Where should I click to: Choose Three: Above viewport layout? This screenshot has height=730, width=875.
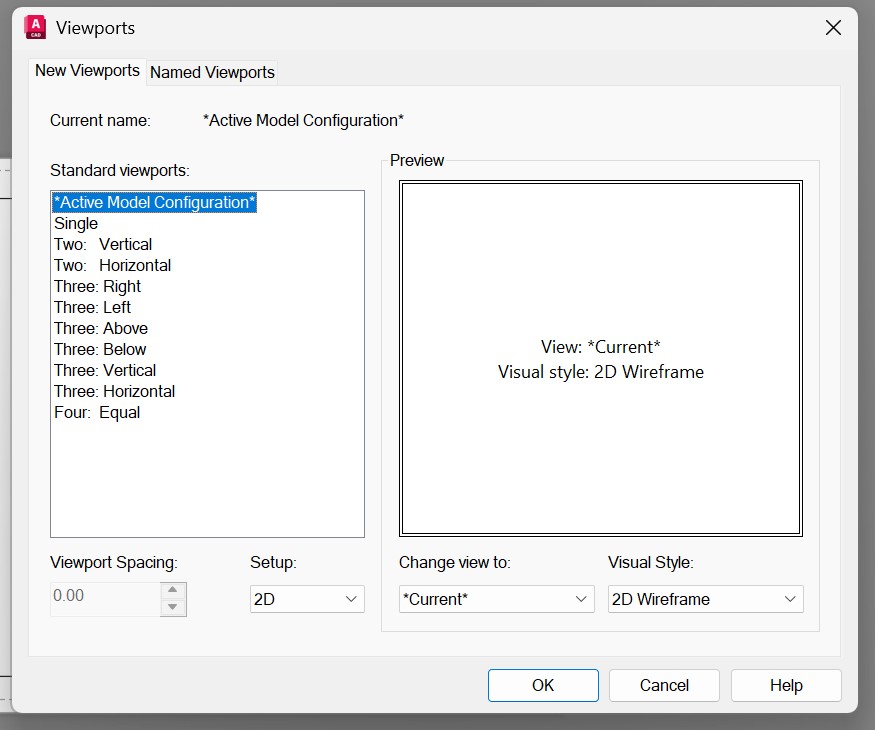[x=101, y=328]
